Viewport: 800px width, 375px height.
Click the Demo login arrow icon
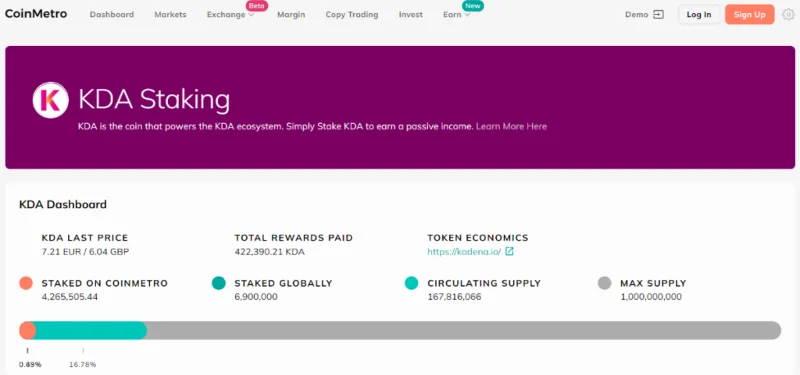(x=659, y=15)
